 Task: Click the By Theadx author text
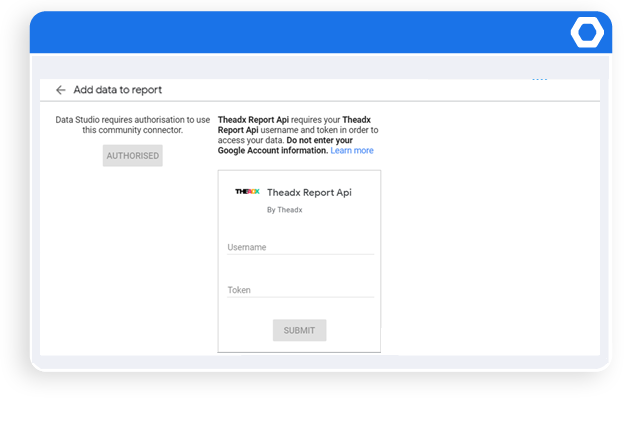285,210
